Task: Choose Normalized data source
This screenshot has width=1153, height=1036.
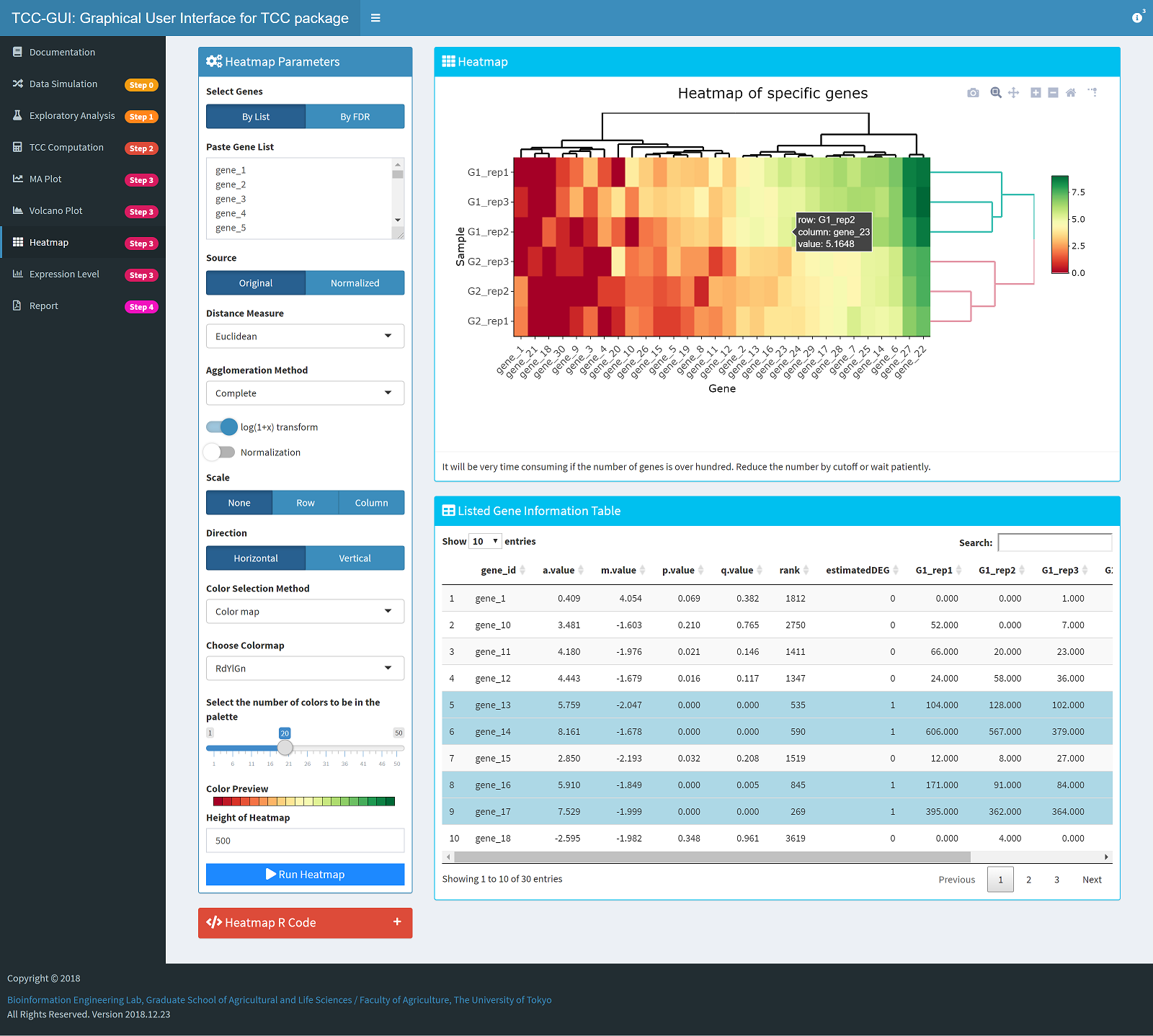Action: [x=355, y=283]
